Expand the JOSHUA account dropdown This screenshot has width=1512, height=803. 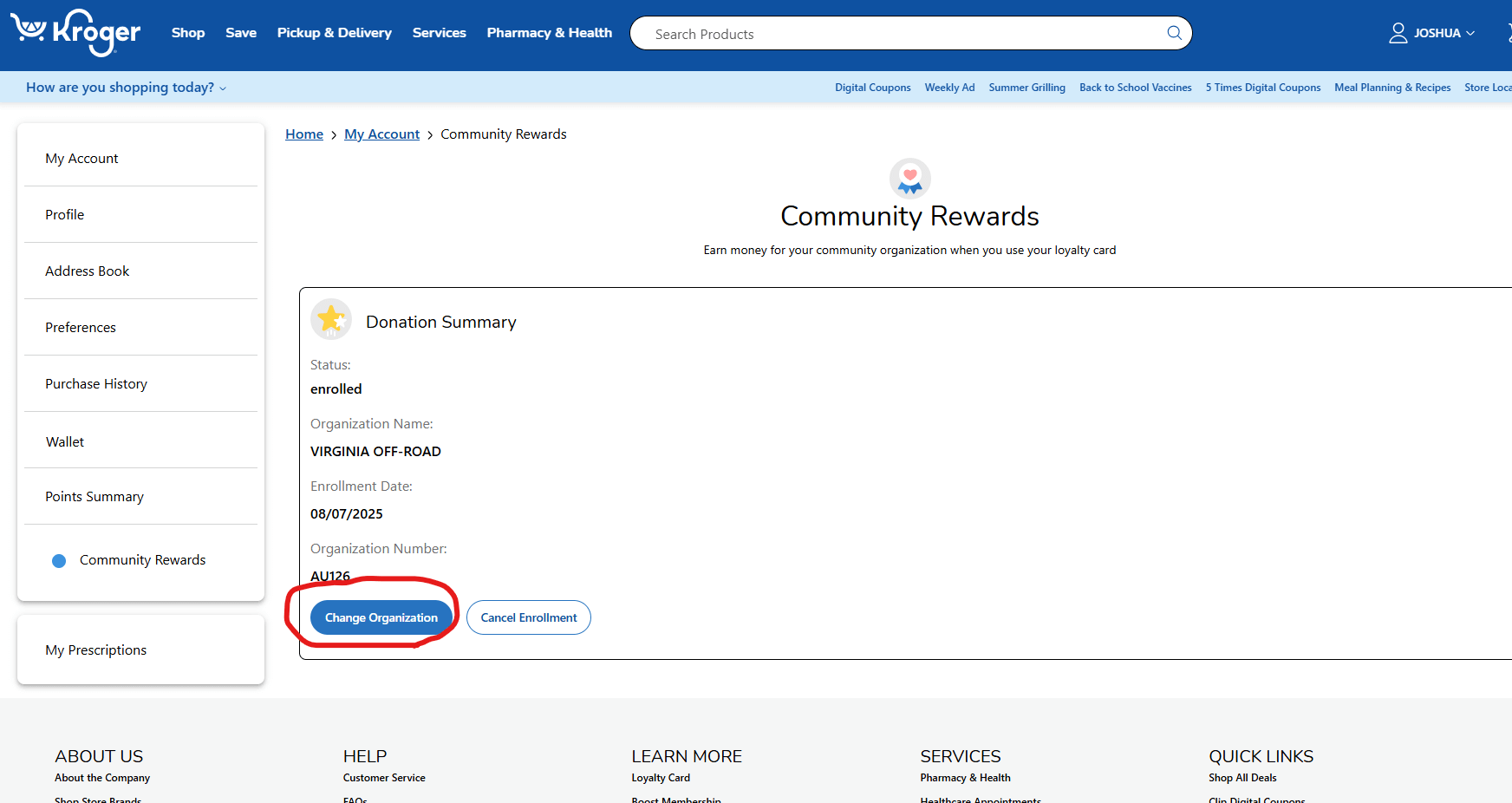pyautogui.click(x=1444, y=33)
